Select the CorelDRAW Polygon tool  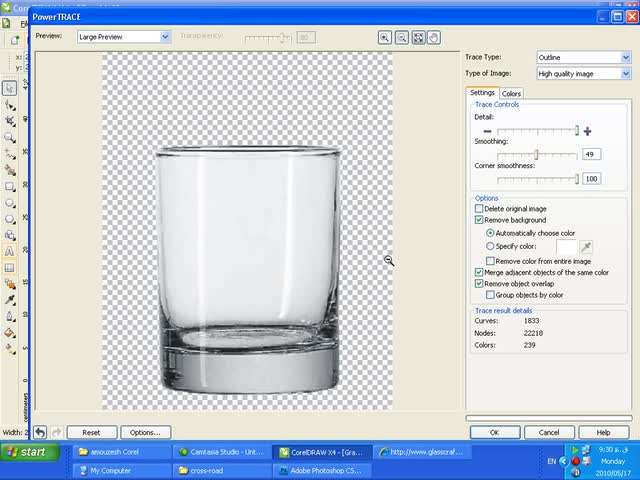9,219
